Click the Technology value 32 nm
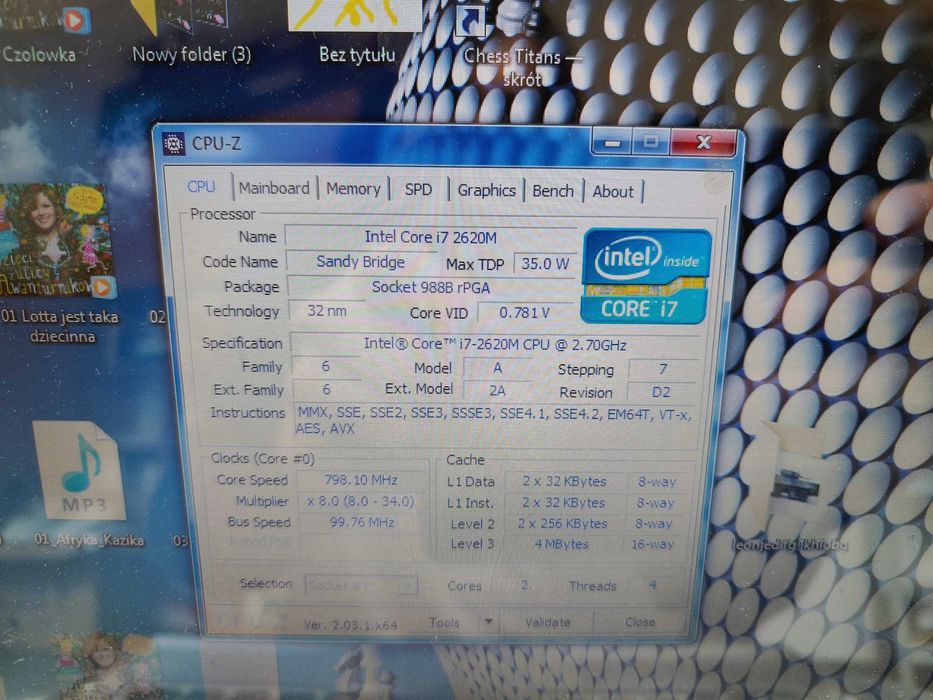933x700 pixels. 327,311
